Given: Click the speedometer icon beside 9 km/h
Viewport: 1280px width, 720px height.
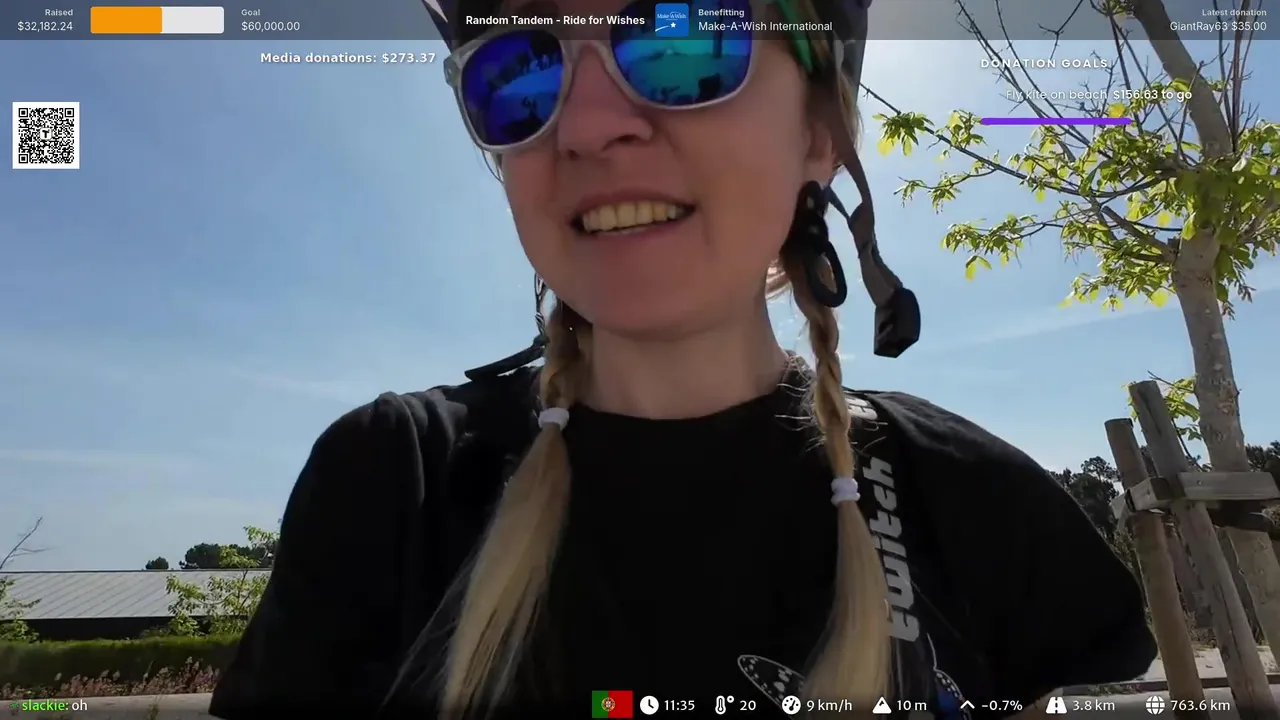Looking at the screenshot, I should [x=791, y=705].
